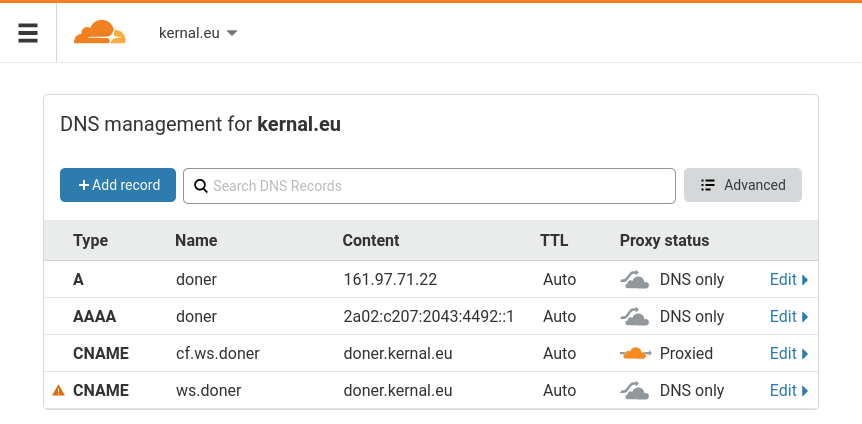Click the Cloudflare logo
Viewport: 862px width, 424px height.
coord(100,33)
